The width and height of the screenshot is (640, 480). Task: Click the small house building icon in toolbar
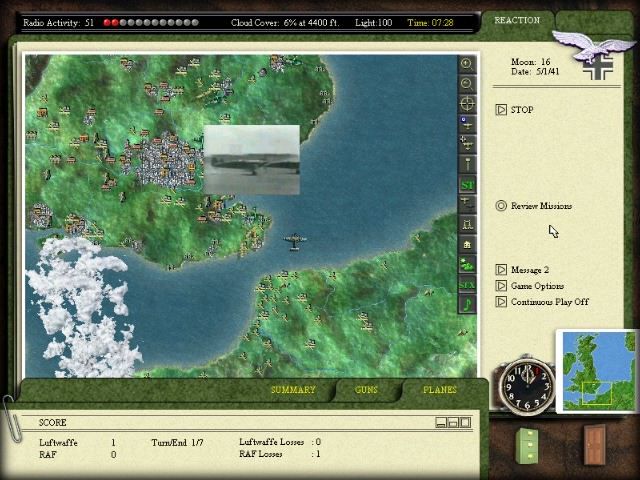(x=467, y=245)
